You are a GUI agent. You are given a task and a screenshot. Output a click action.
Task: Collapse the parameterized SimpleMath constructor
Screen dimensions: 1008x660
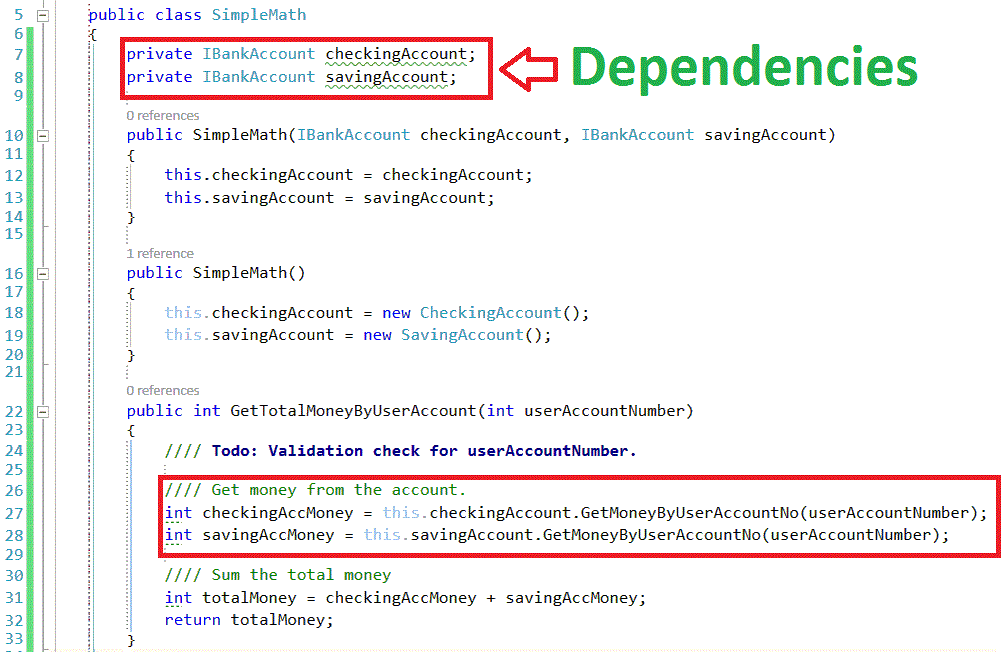(41, 134)
